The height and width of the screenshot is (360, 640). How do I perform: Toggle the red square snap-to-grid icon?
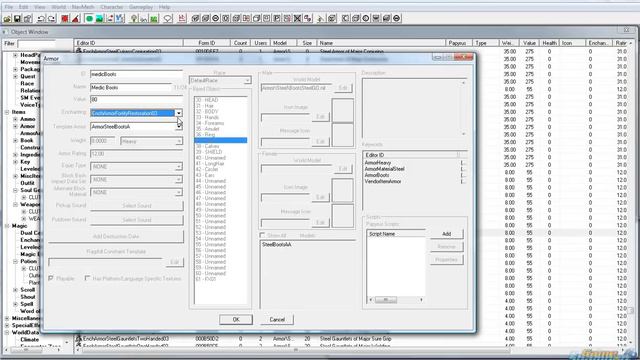pos(65,18)
